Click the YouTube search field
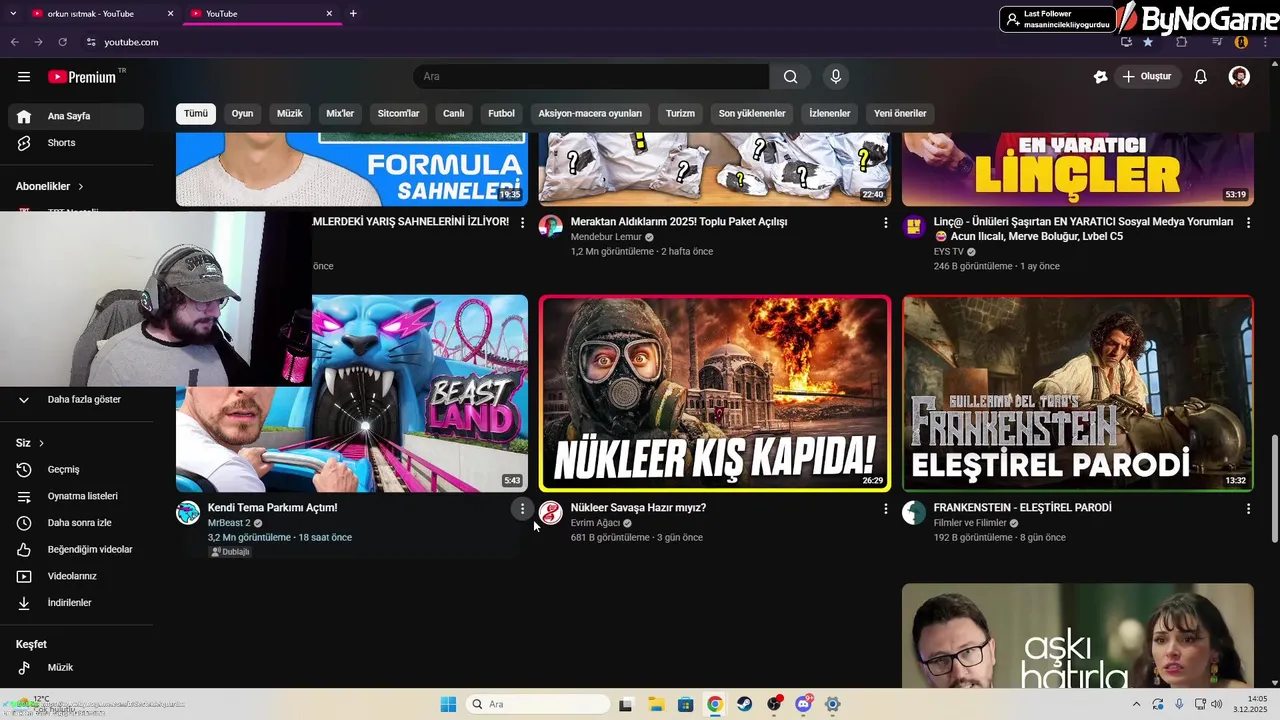This screenshot has height=720, width=1280. point(592,77)
